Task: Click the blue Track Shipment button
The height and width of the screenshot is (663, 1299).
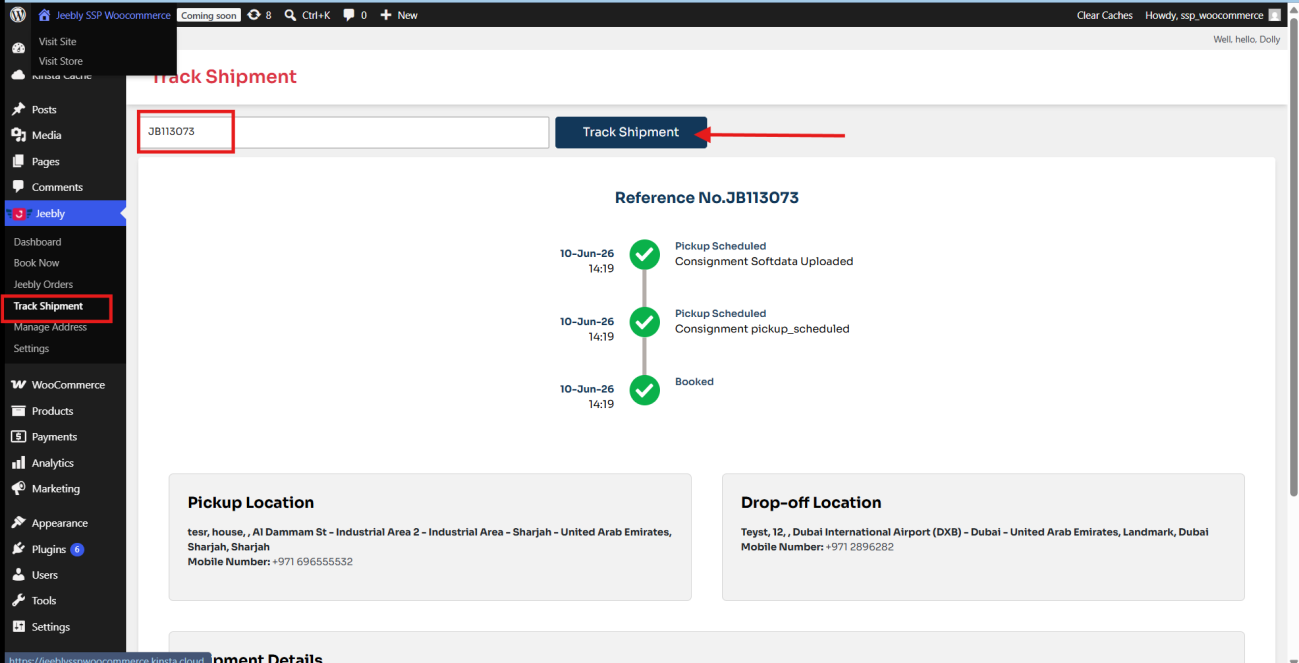Action: (631, 132)
